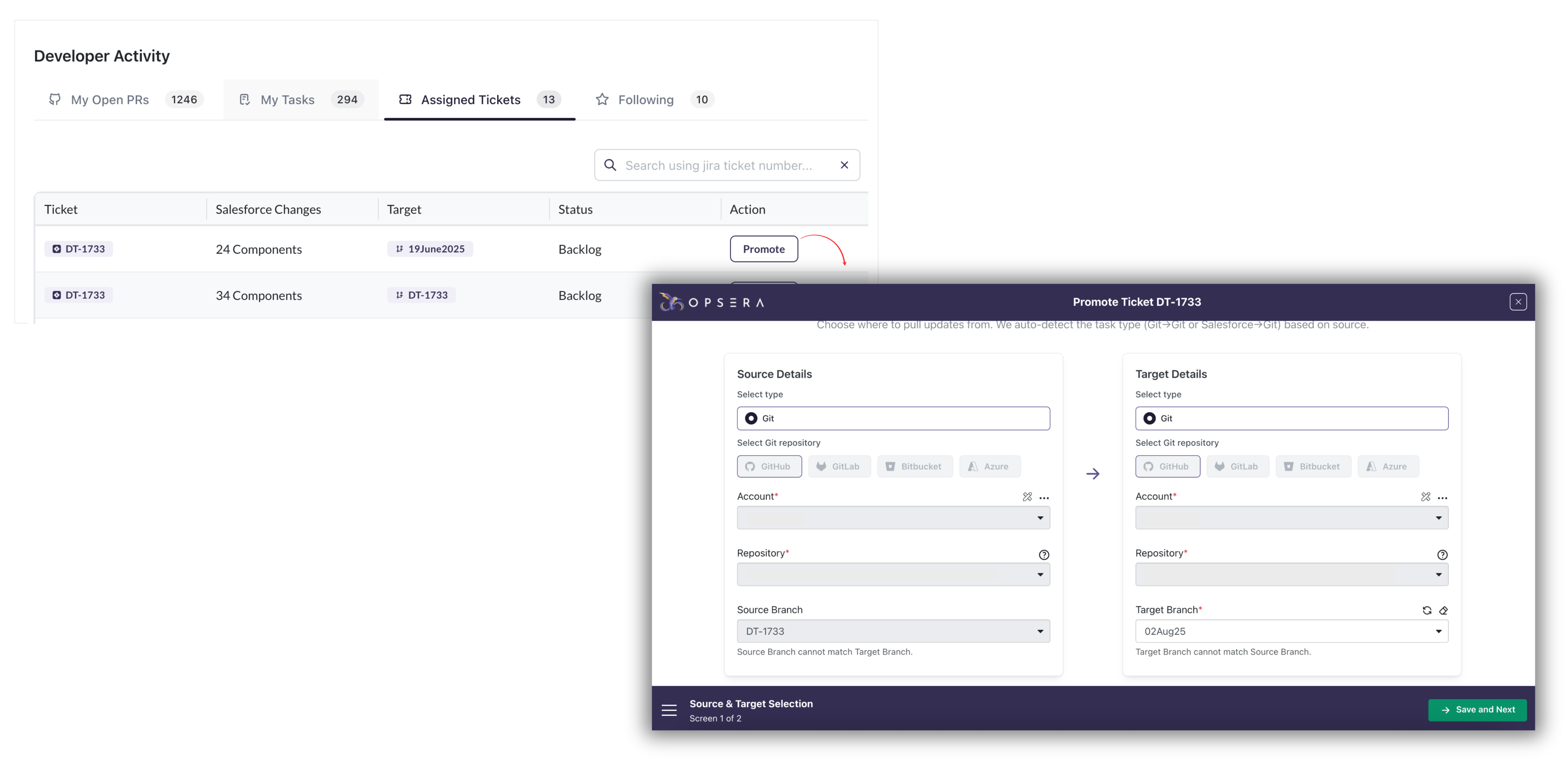This screenshot has width=1568, height=784.
Task: Click the help icon next to source Repository
Action: [x=1044, y=554]
